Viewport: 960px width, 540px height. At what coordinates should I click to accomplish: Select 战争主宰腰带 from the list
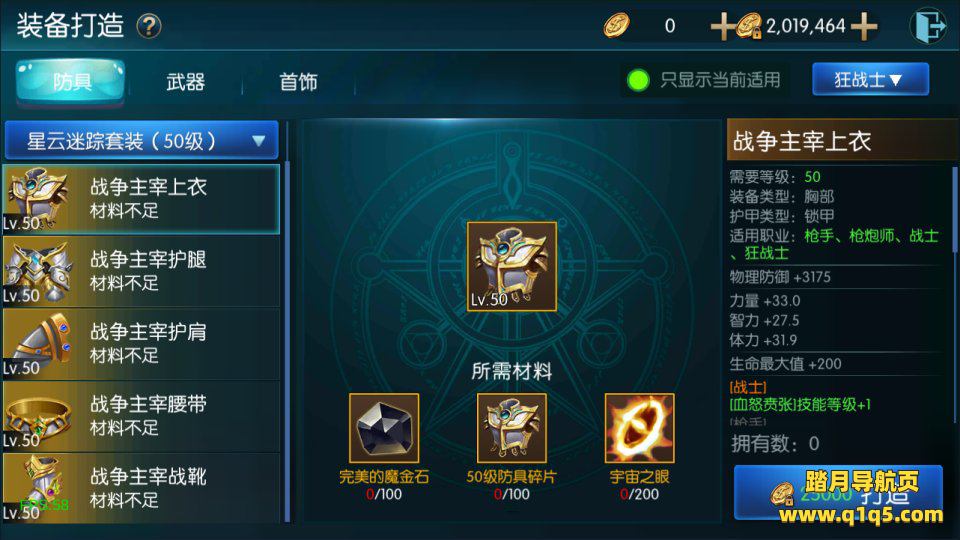(x=141, y=416)
